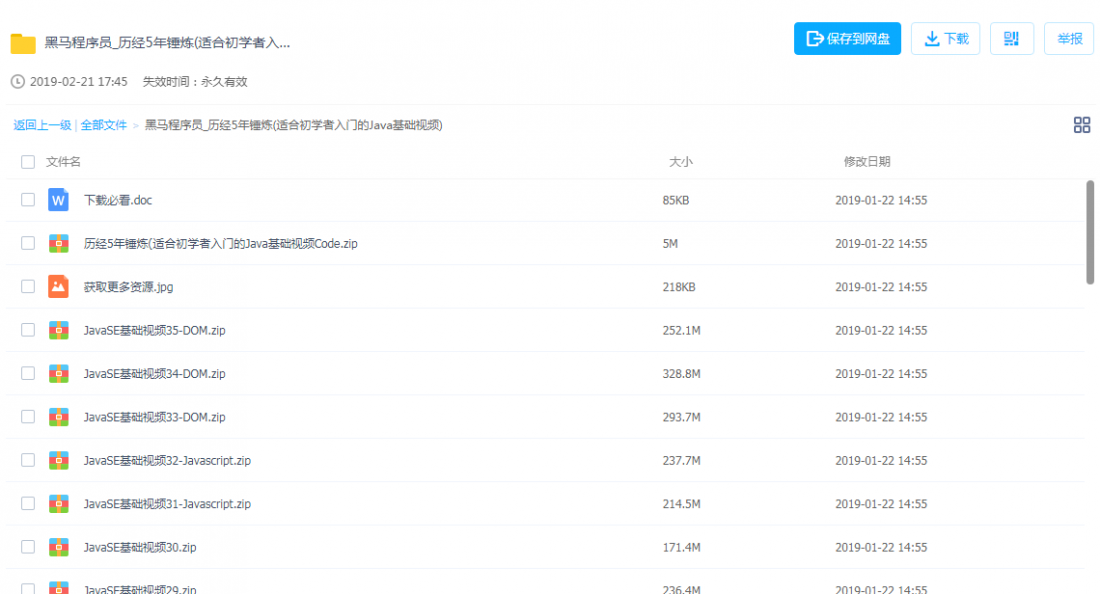1100x594 pixels.
Task: Sort files by 大小 column header
Action: [680, 162]
